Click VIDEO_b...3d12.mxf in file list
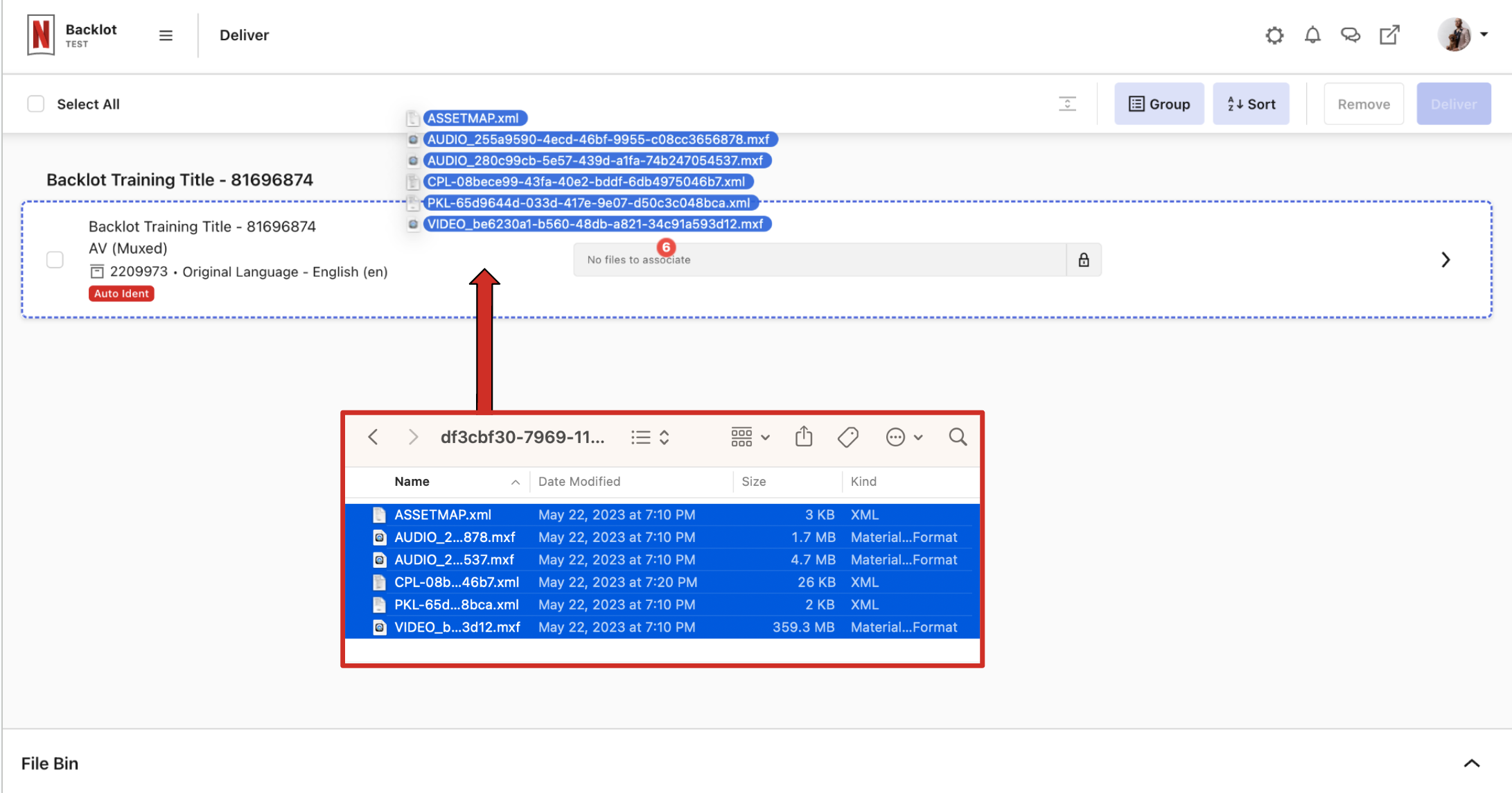The image size is (1512, 793). click(457, 627)
